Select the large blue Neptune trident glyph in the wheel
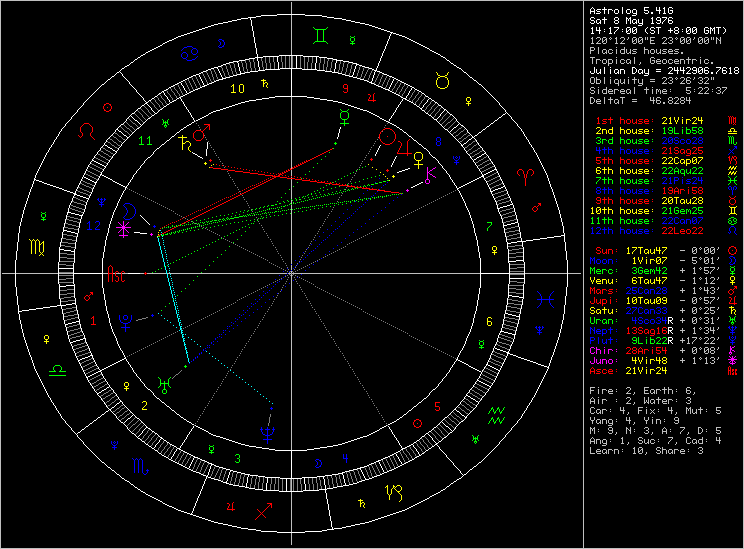The height and width of the screenshot is (549, 744). 268,435
